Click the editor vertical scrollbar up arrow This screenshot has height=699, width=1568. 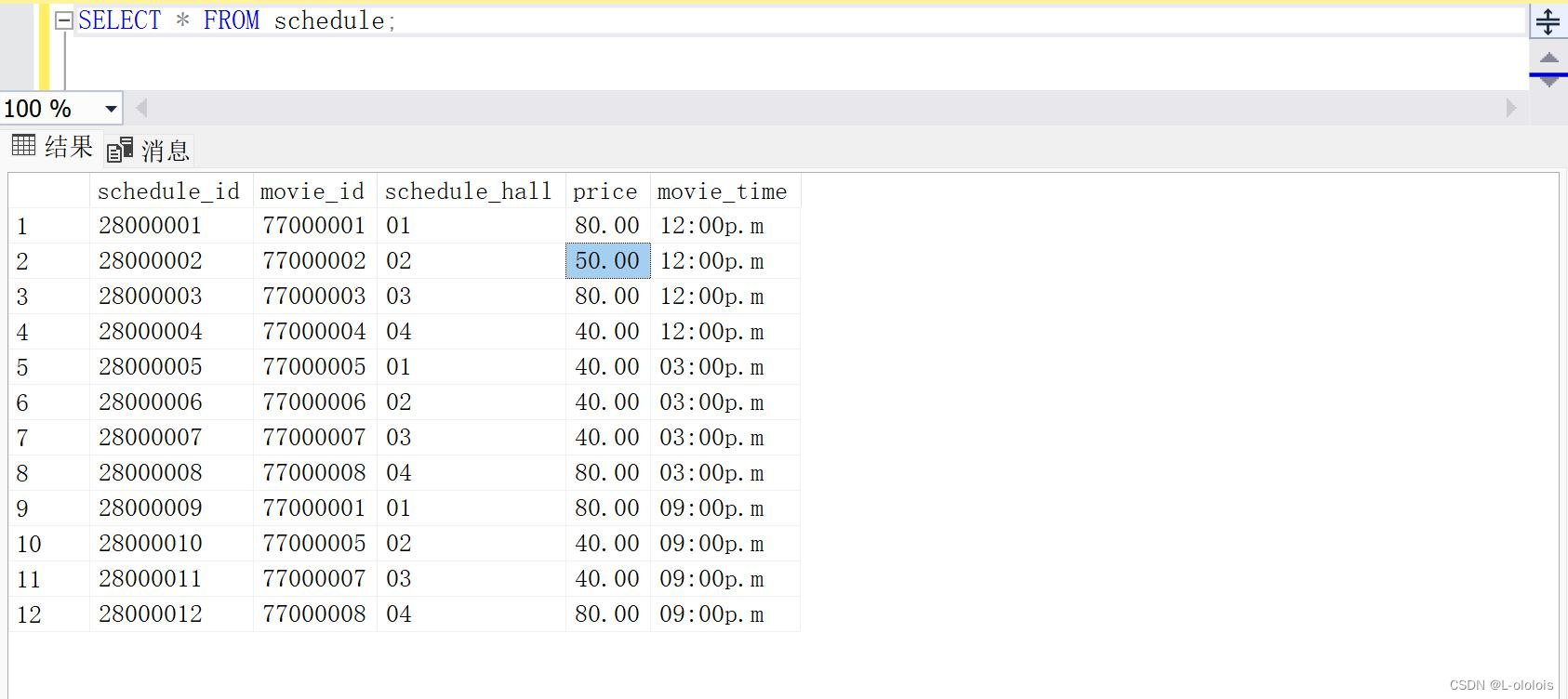coord(1548,59)
